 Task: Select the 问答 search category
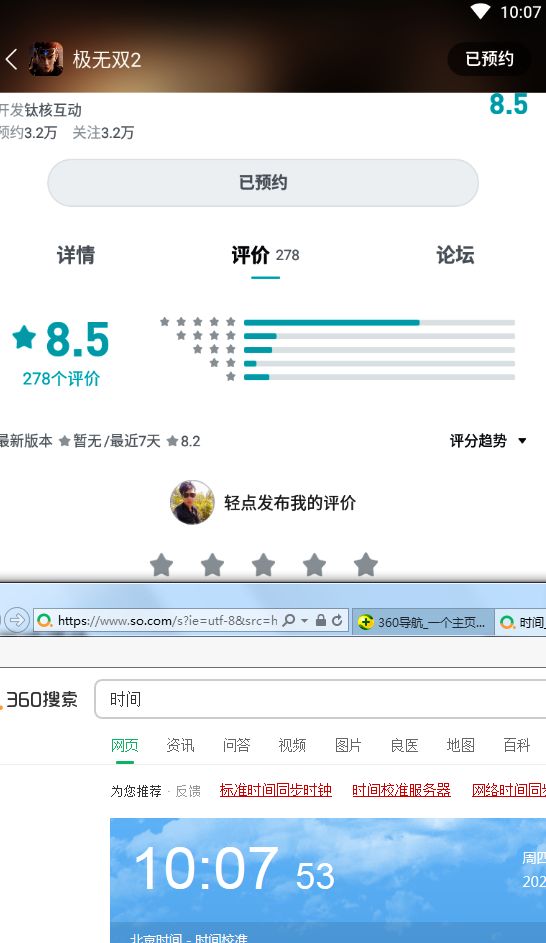236,746
